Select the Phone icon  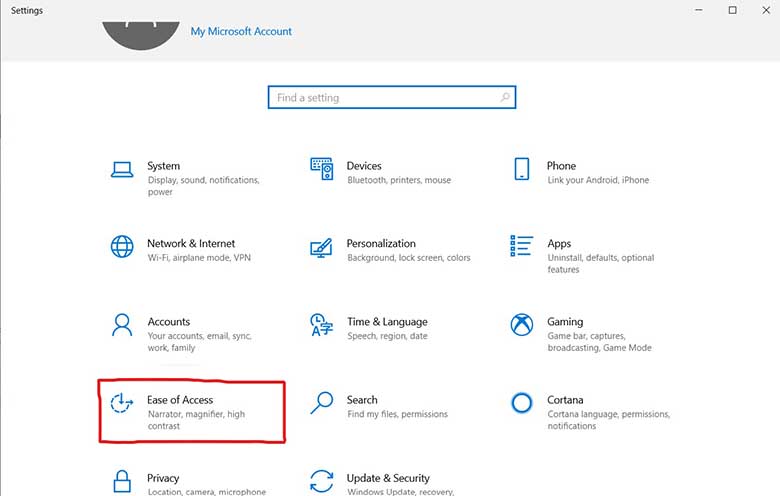click(522, 169)
